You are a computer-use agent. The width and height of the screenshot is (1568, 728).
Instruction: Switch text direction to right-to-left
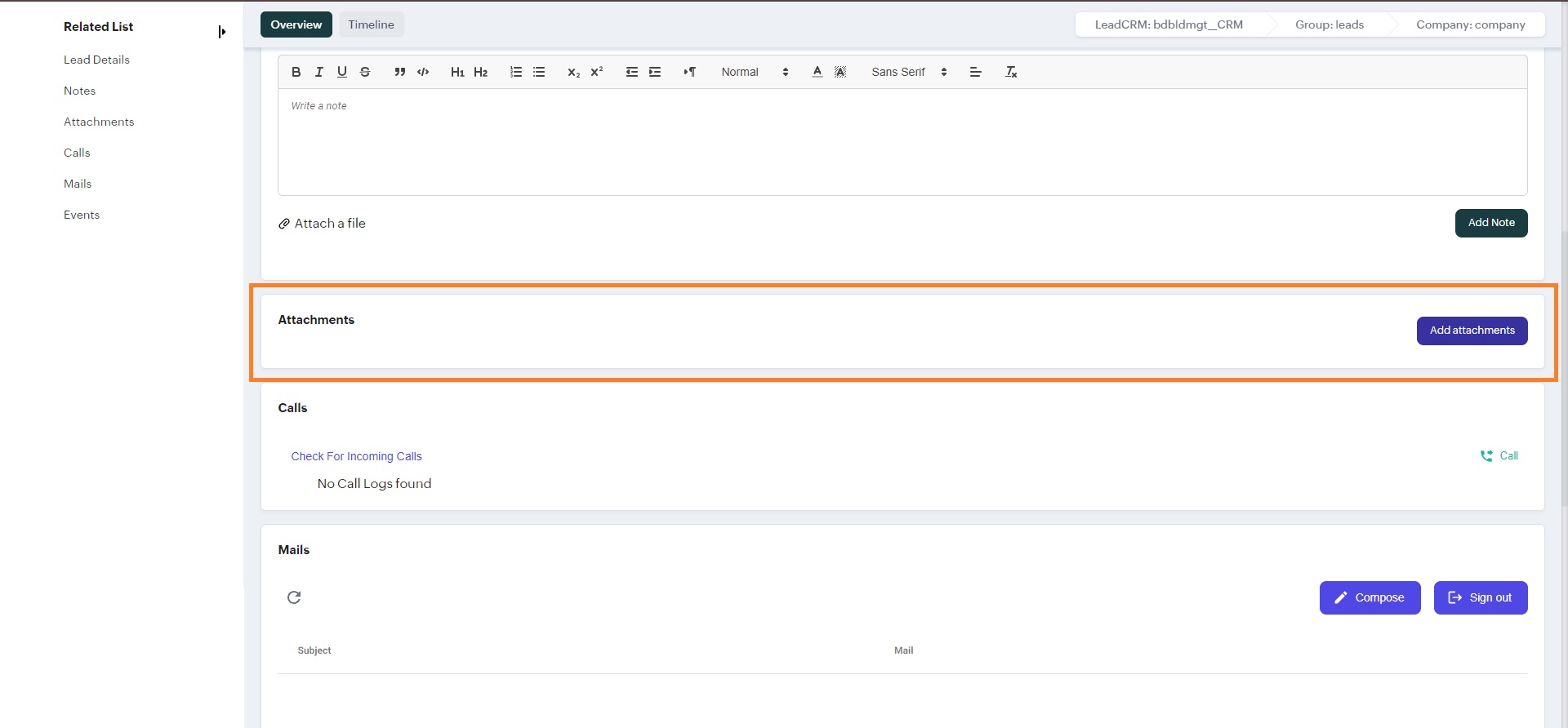tap(690, 72)
